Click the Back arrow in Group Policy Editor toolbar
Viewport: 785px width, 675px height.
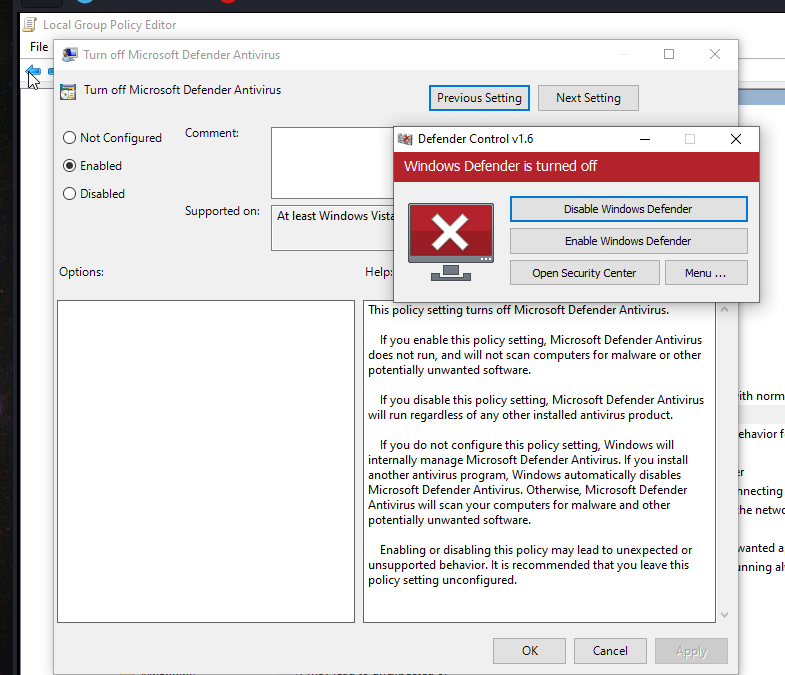(33, 72)
